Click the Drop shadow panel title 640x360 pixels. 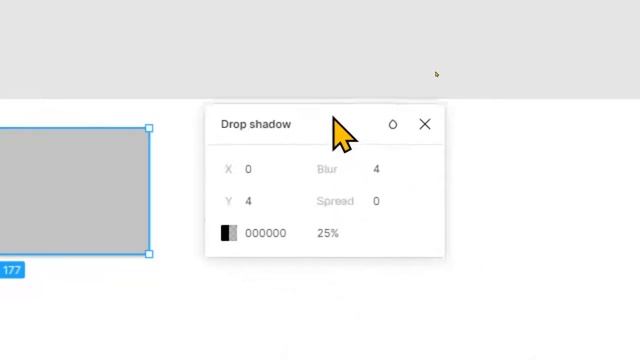(256, 124)
